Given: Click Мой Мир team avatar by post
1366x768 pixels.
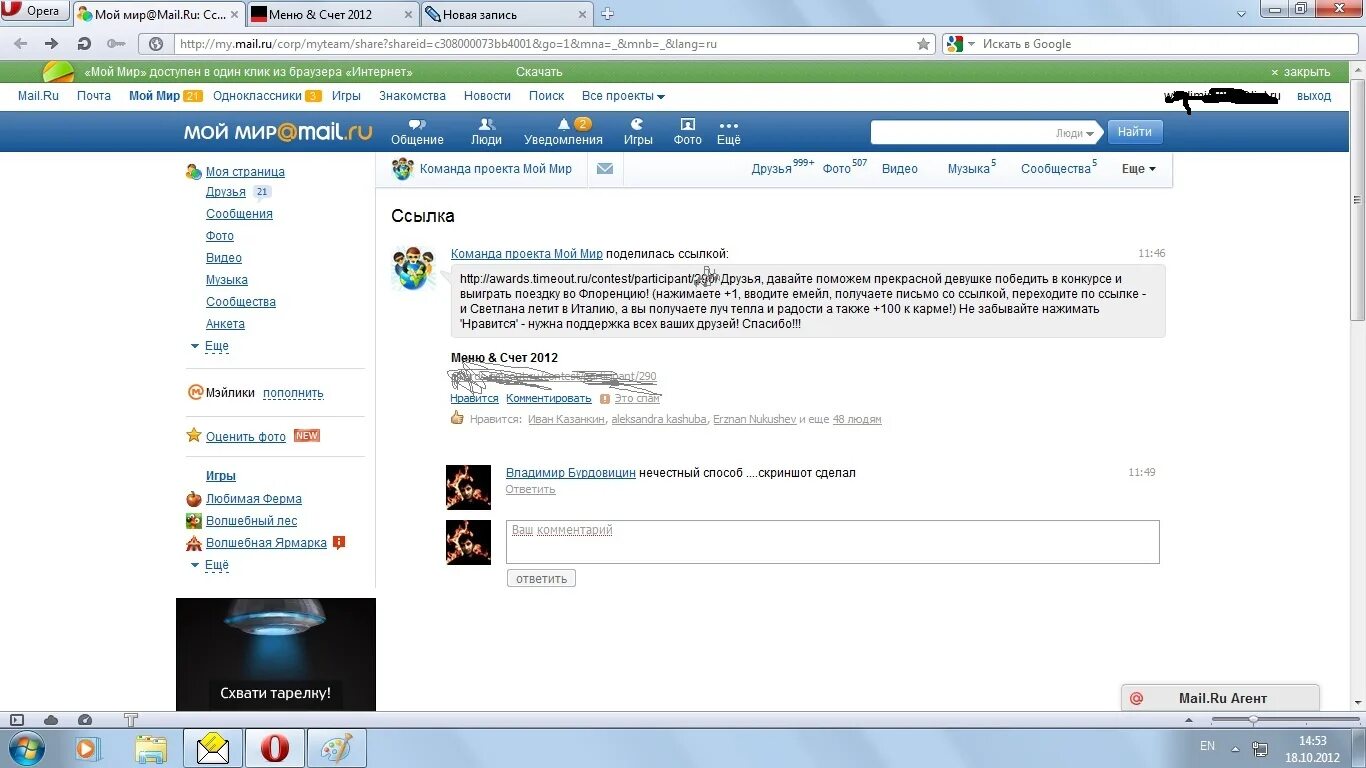Looking at the screenshot, I should [414, 268].
